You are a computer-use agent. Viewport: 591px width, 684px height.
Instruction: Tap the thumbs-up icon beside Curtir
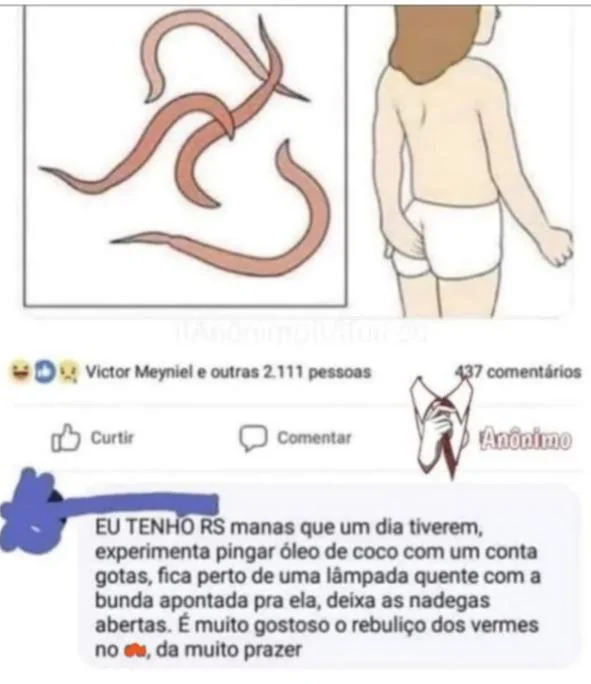[66, 437]
